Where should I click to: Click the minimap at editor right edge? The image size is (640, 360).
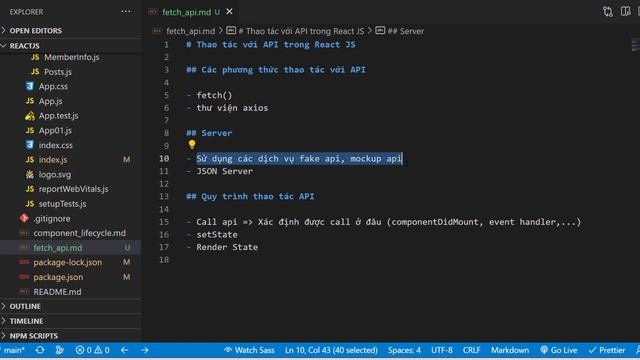point(635,45)
